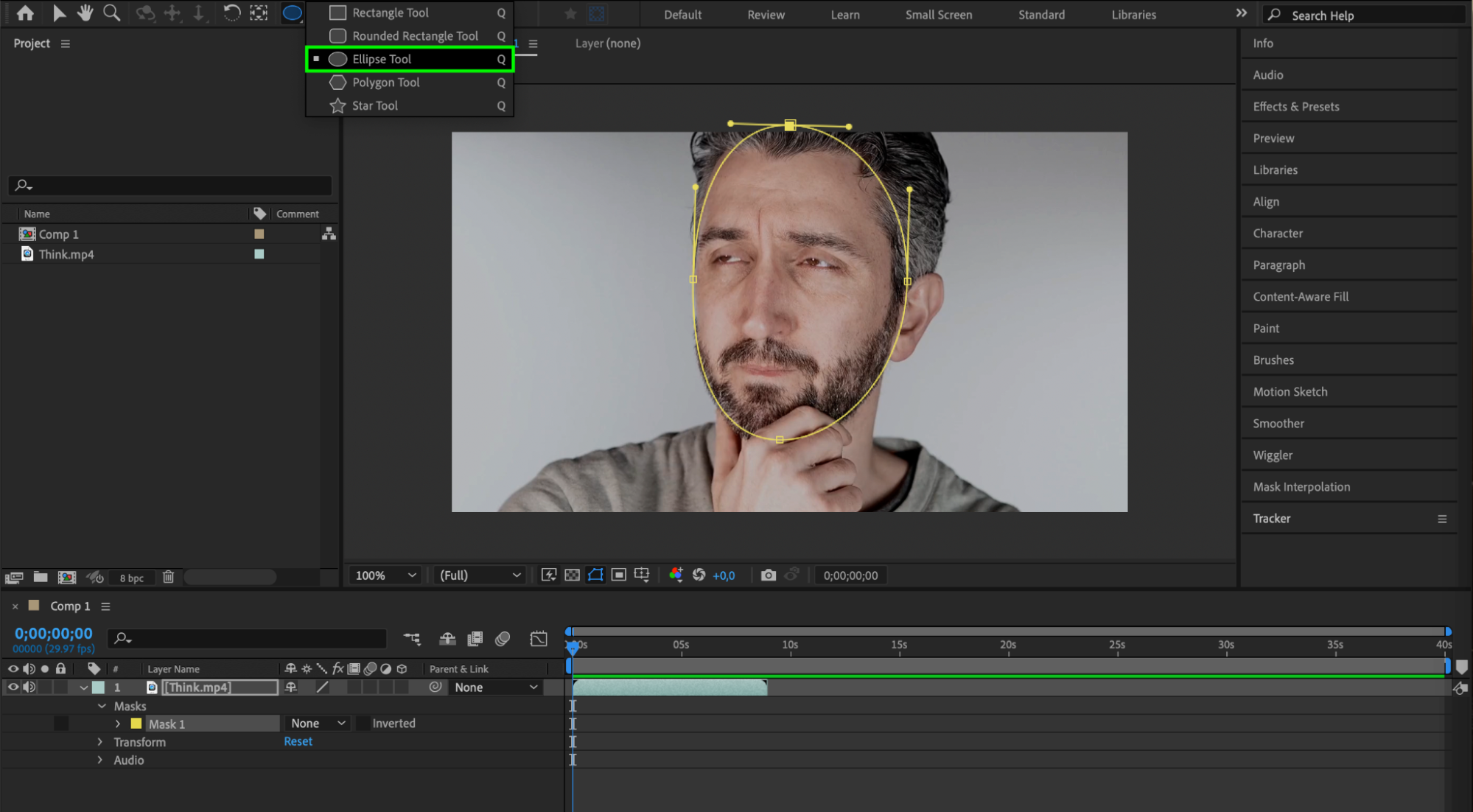
Task: Toggle the Inverted checkbox for Mask 1
Action: click(363, 724)
